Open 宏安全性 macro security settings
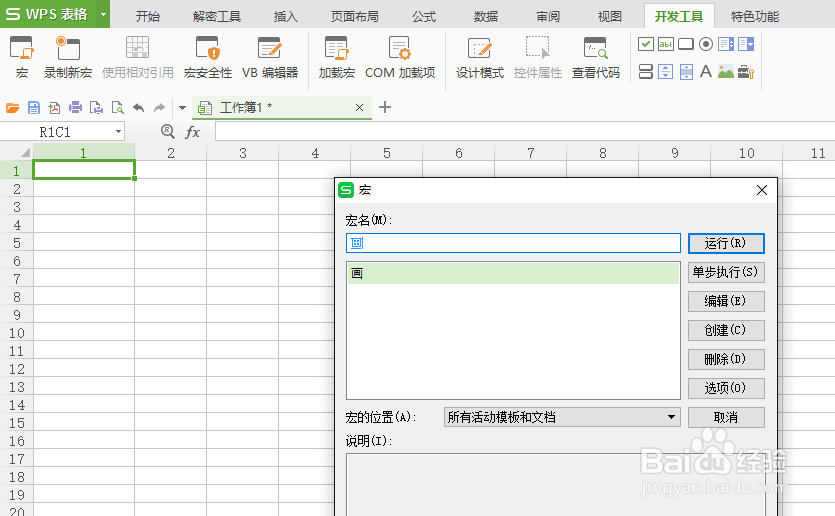The image size is (835, 516). [208, 58]
